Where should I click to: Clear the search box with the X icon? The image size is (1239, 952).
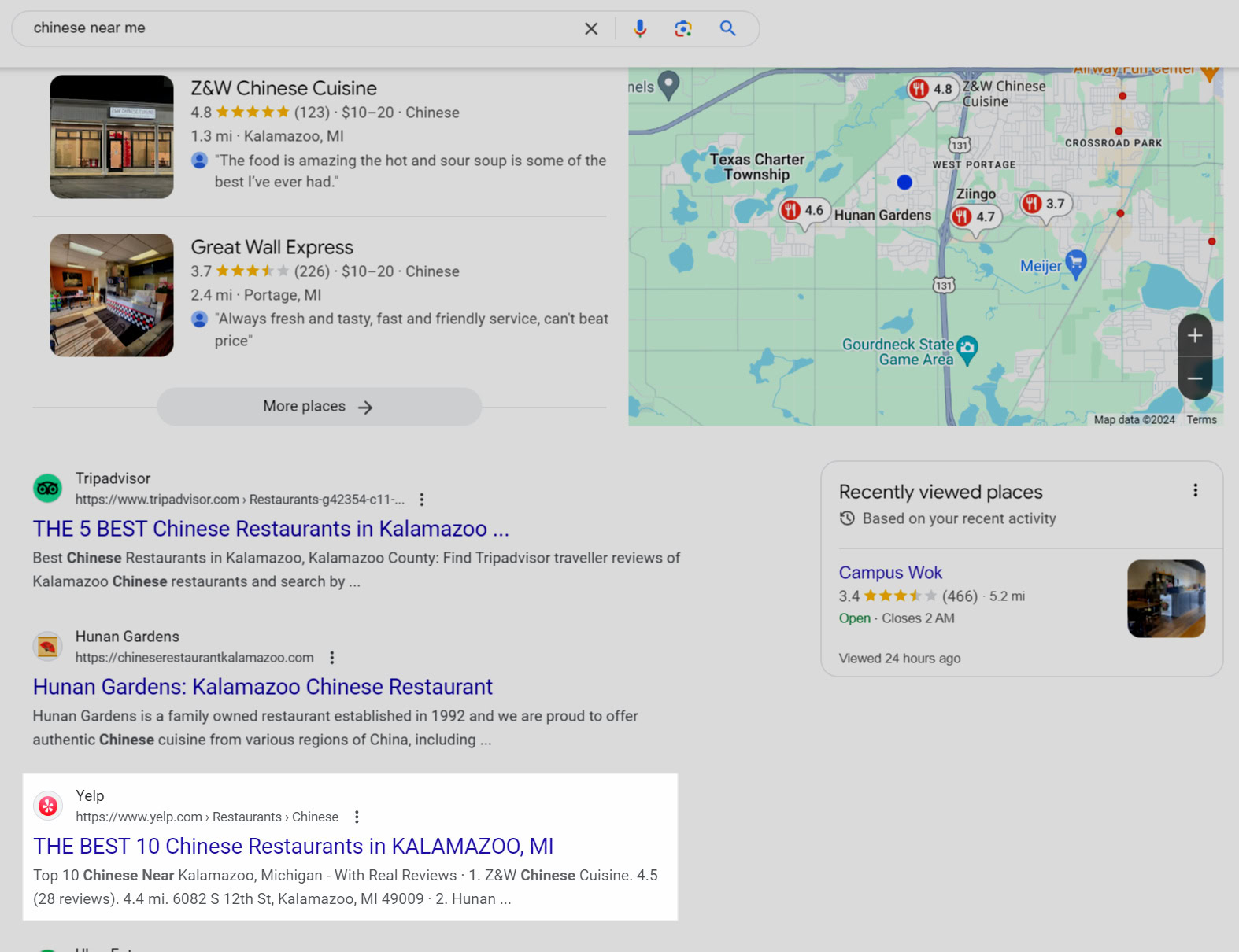pos(591,28)
